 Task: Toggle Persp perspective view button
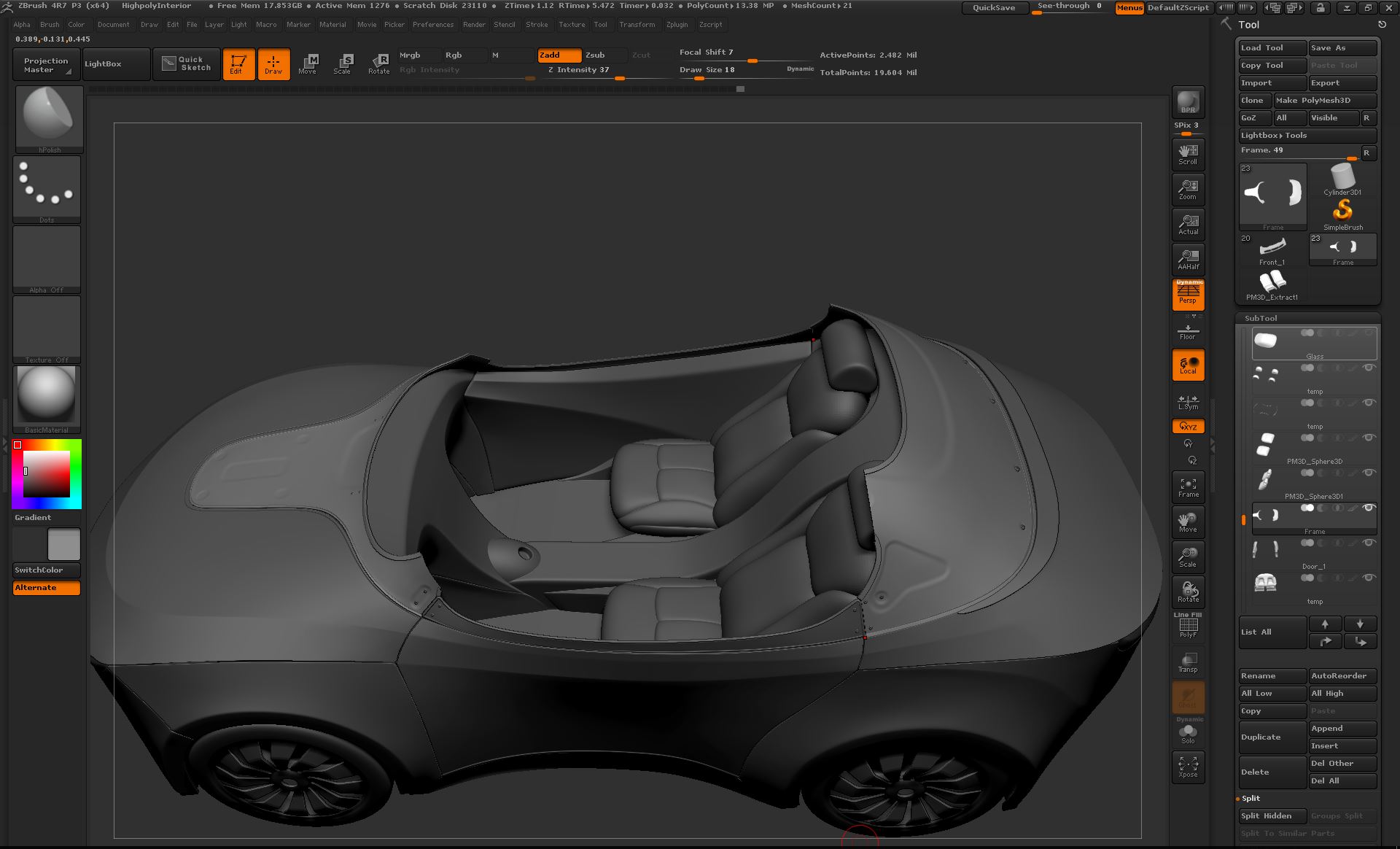tap(1188, 294)
